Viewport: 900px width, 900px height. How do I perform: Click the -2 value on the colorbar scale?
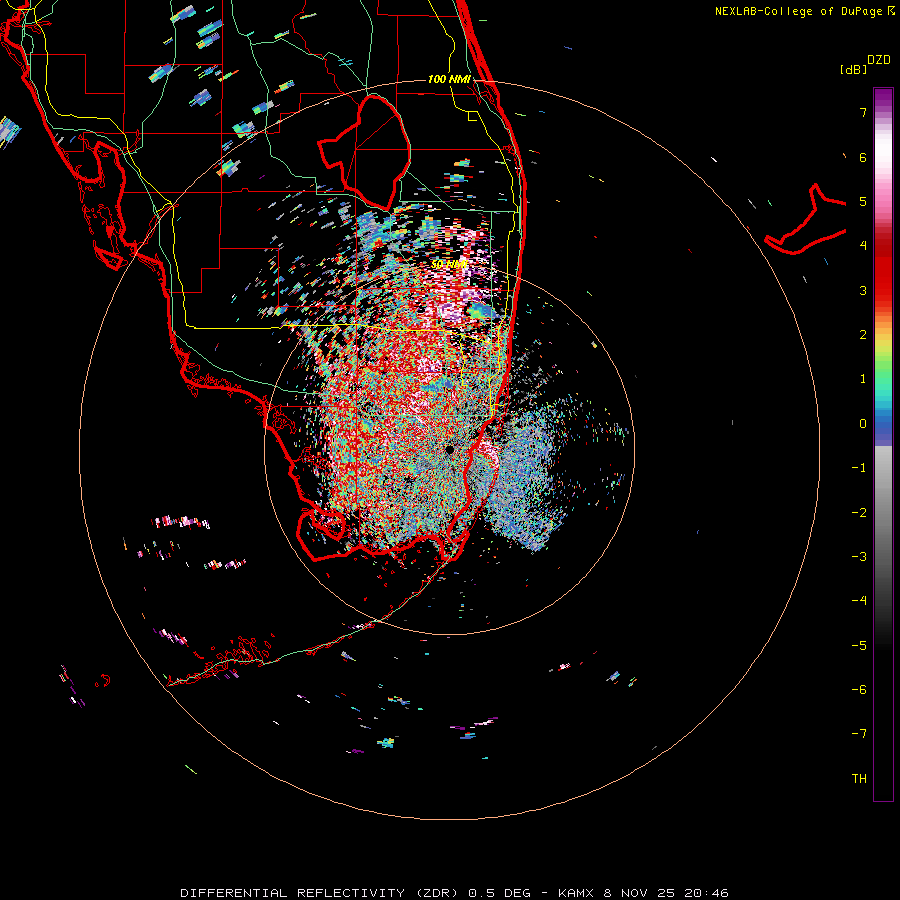859,513
